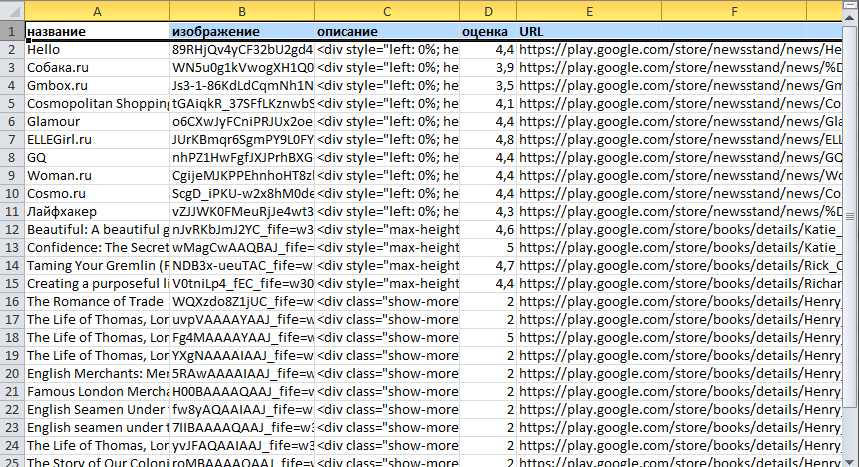859x467 pixels.
Task: Select cell 'Confidence: The Secret'
Action: (97, 247)
